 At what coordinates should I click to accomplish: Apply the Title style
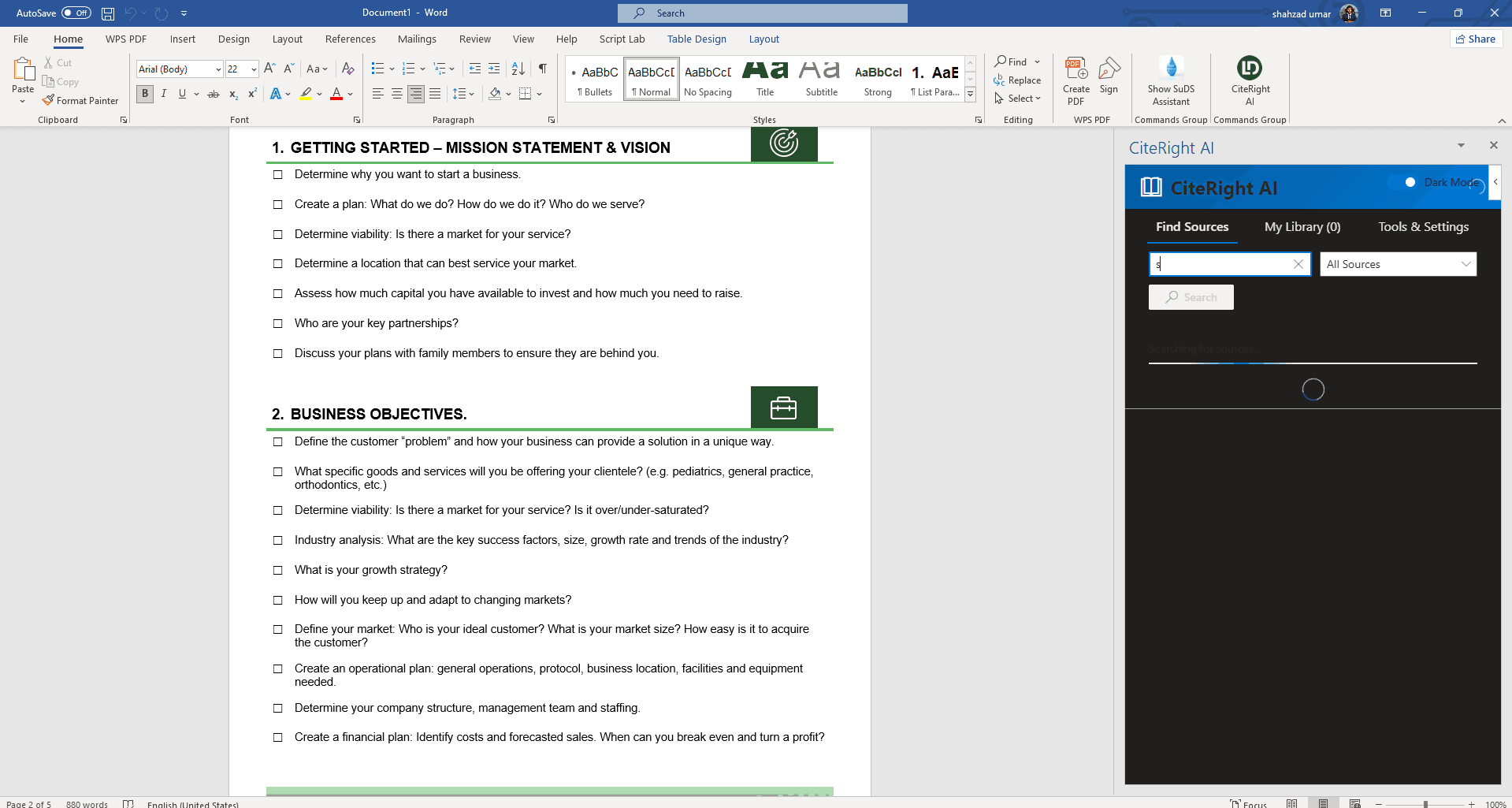click(x=765, y=79)
